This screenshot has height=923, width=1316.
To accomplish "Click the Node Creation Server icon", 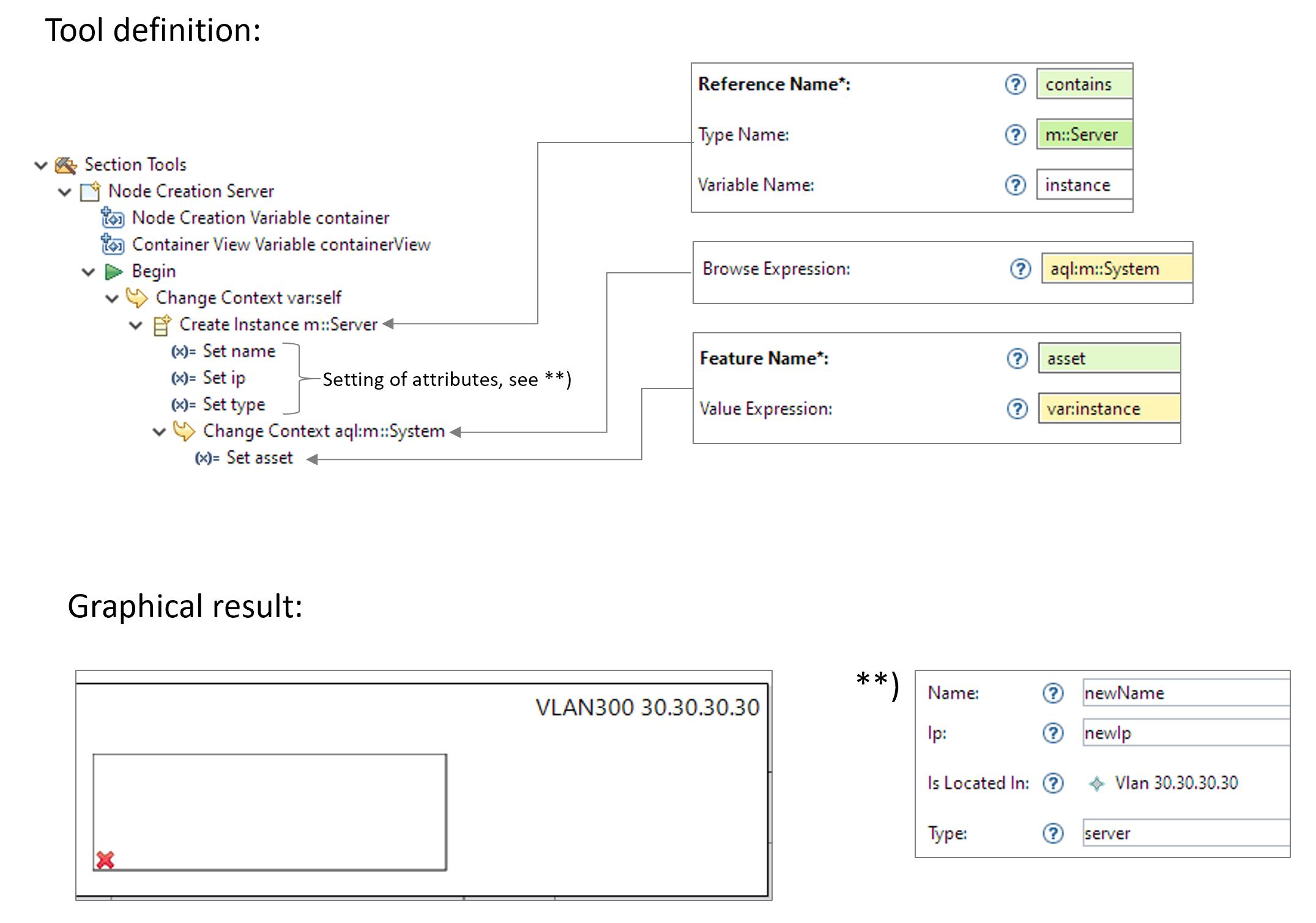I will pos(90,192).
